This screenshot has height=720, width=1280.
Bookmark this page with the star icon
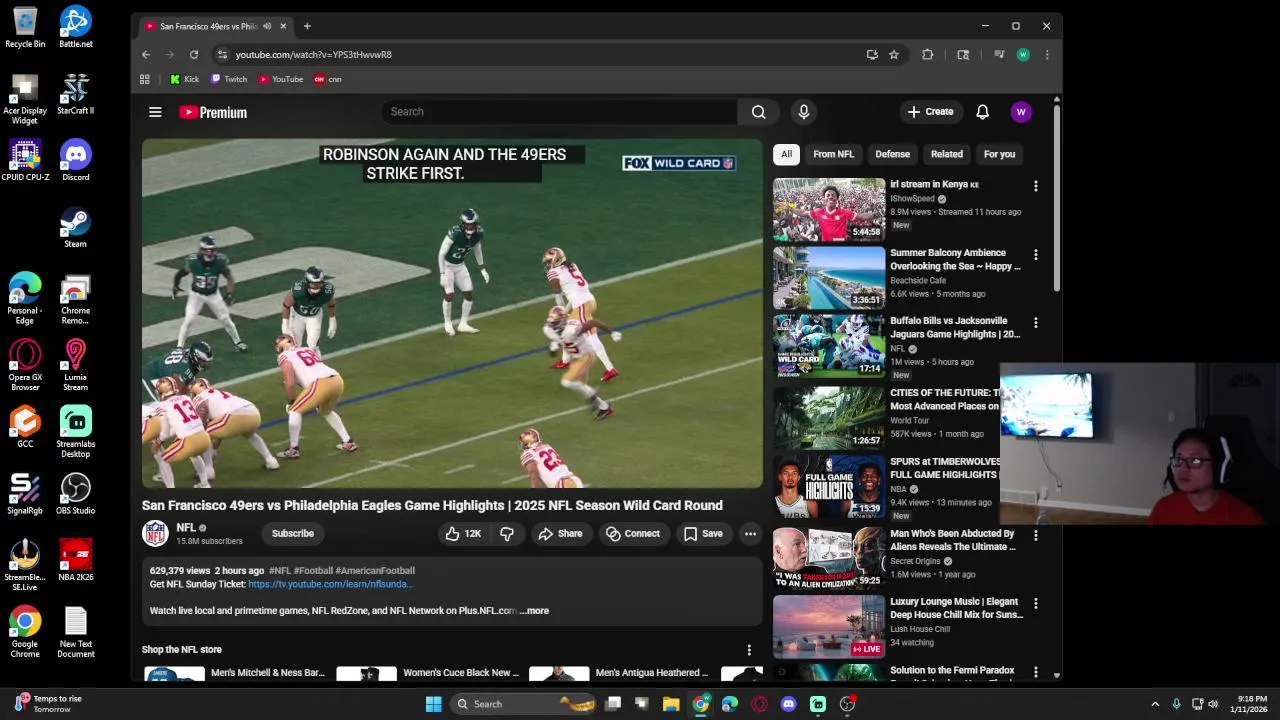point(894,55)
